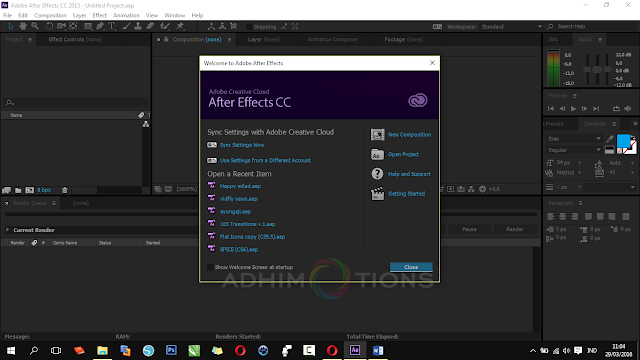Toggle loop option in Preview panel

tap(616, 109)
